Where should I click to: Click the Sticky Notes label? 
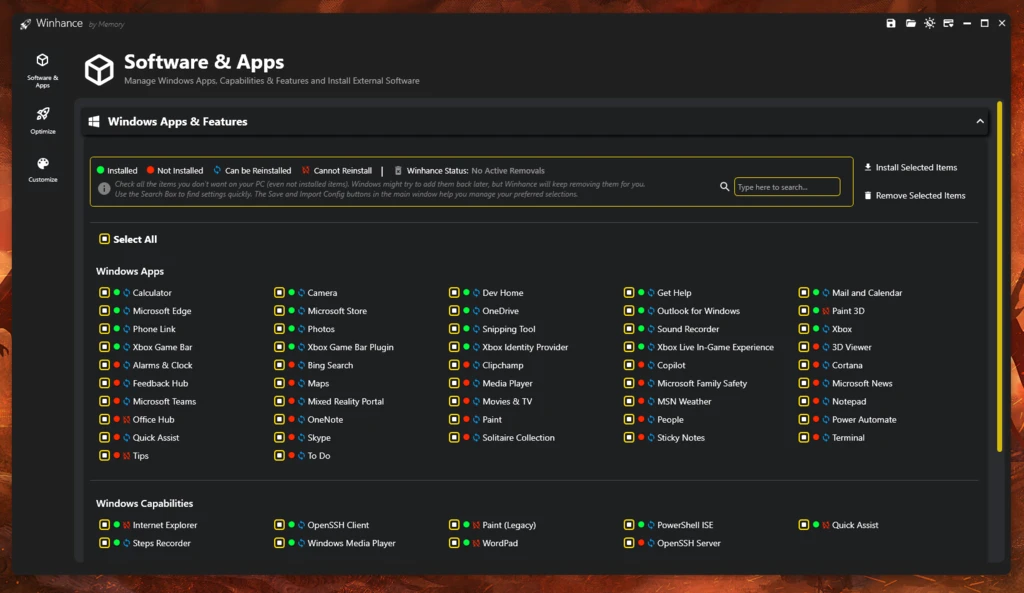tap(680, 438)
